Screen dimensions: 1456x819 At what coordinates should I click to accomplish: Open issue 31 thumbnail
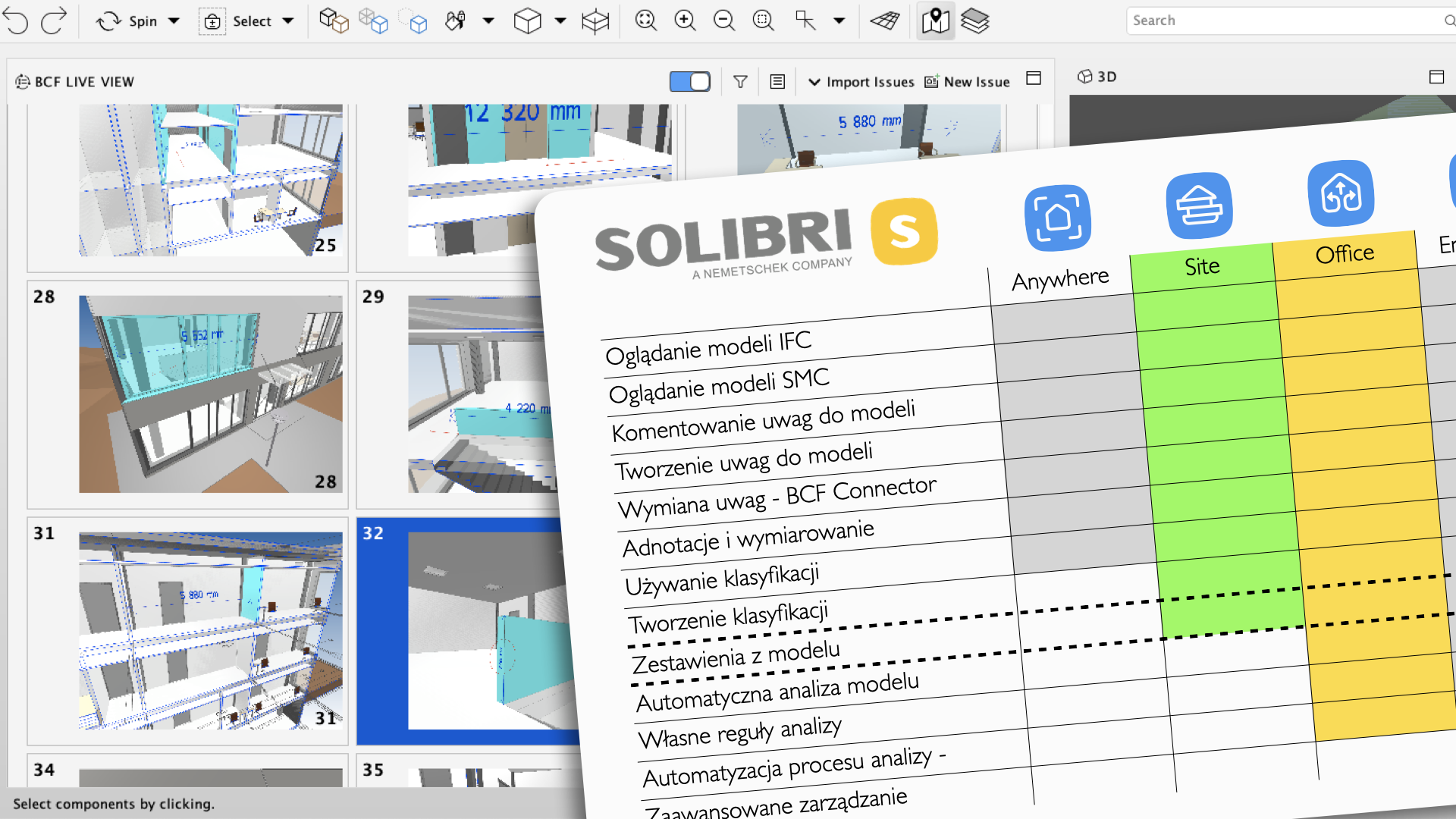click(x=211, y=631)
